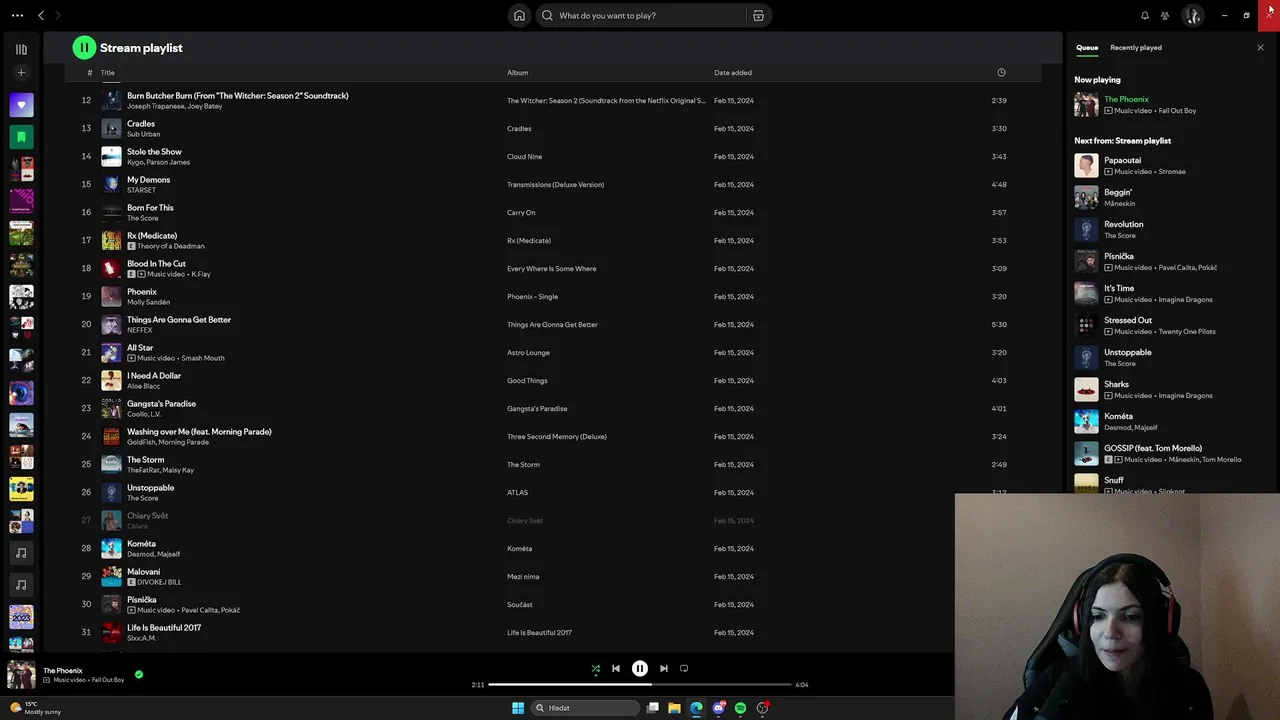Open the Browse icon in search bar
This screenshot has height=720, width=1280.
758,15
